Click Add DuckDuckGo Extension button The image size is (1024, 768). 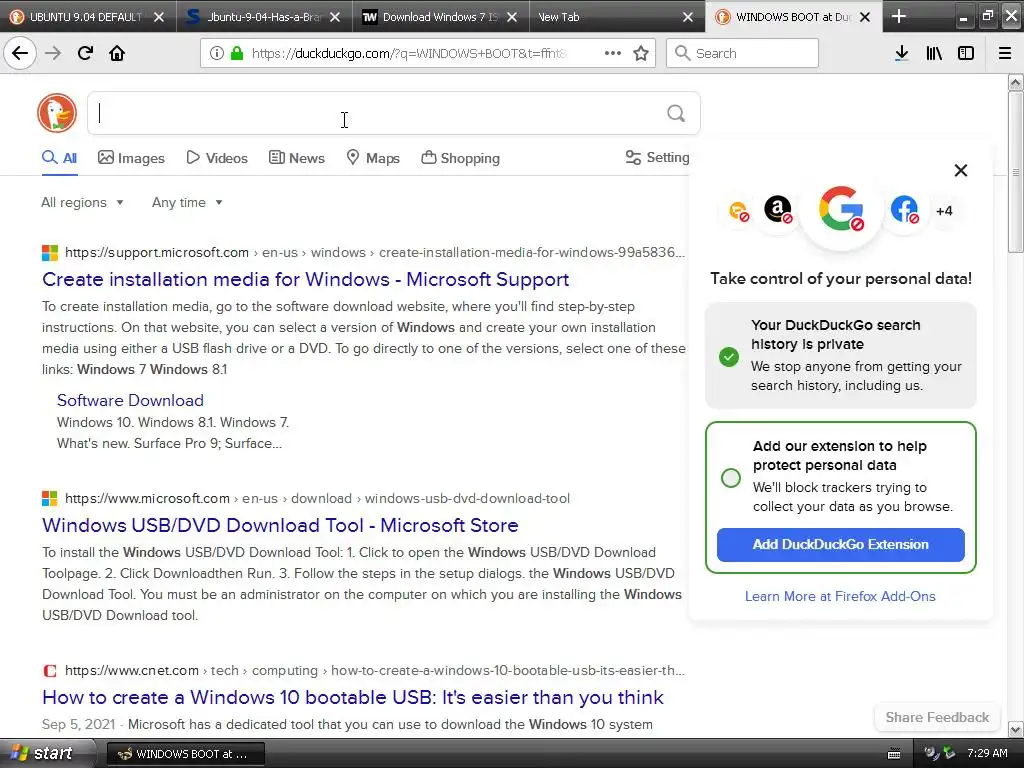[840, 545]
